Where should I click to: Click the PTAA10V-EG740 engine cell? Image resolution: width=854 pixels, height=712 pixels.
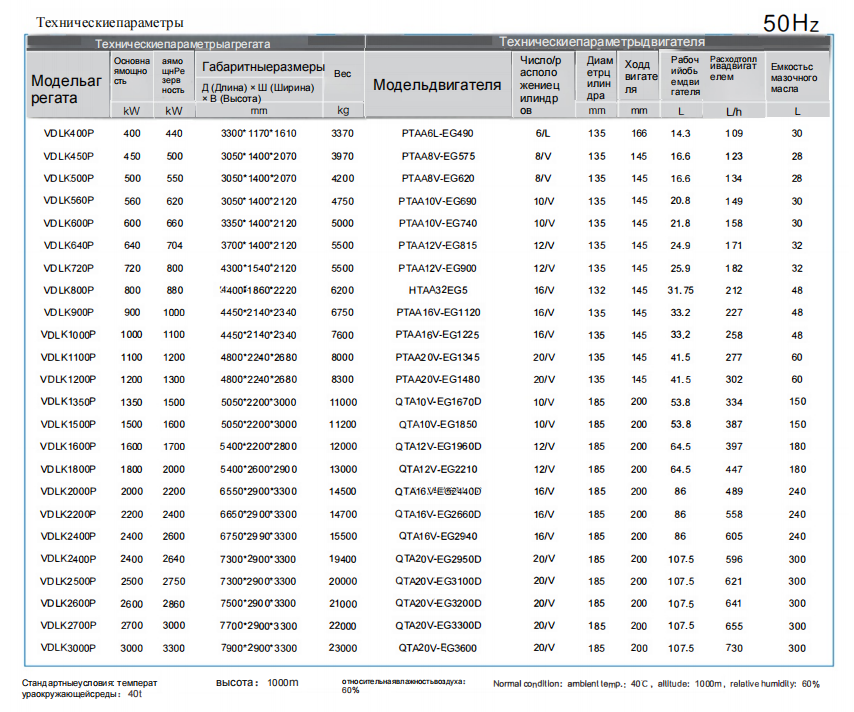click(437, 223)
